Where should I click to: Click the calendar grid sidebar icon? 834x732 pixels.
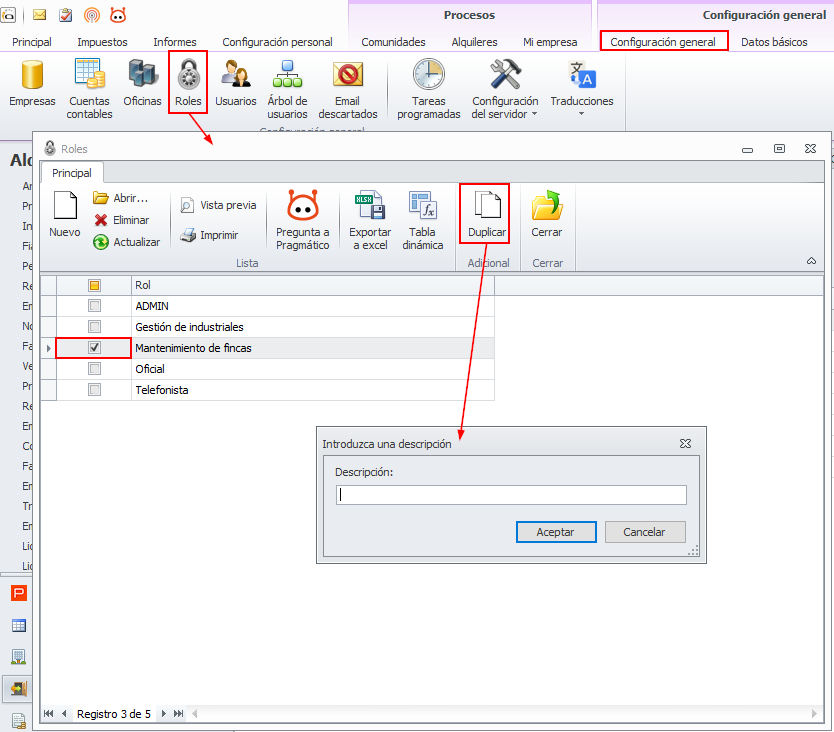pos(19,626)
